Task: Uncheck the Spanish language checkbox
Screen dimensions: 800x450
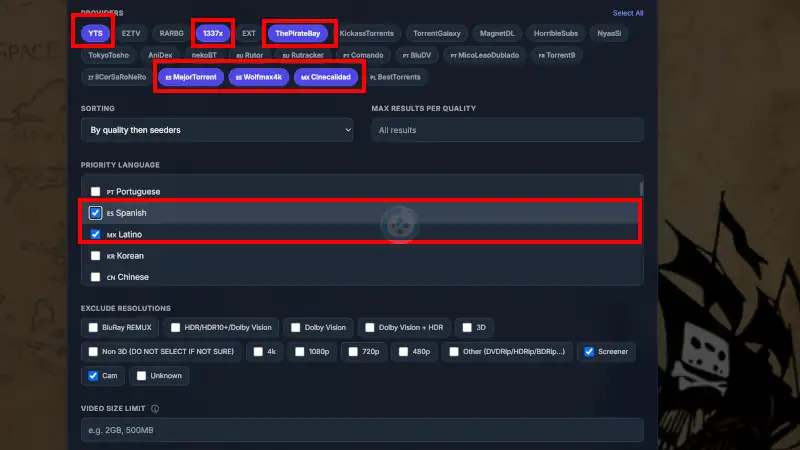Action: 95,213
